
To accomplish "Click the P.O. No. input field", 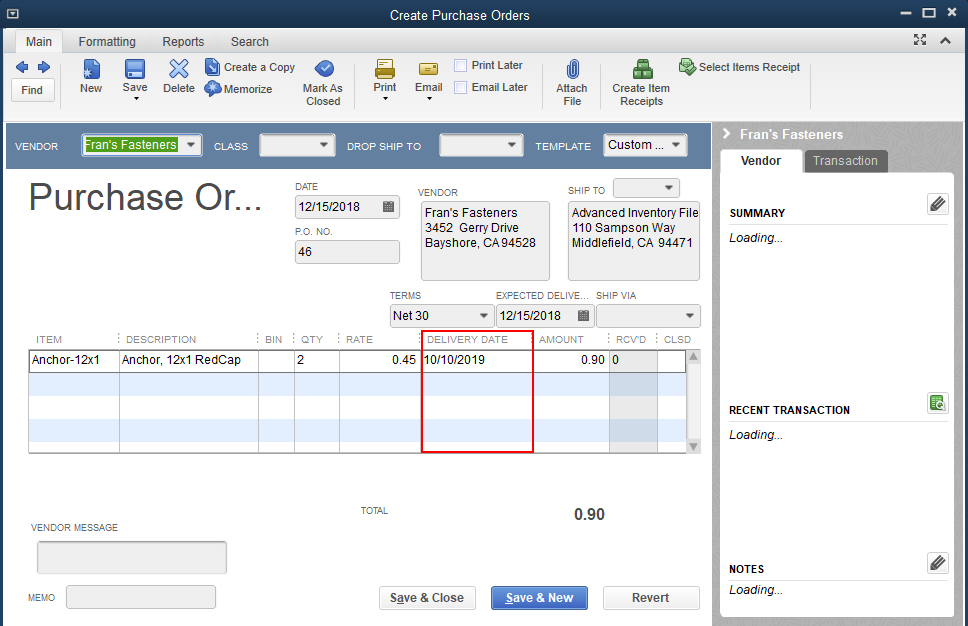I will [347, 252].
